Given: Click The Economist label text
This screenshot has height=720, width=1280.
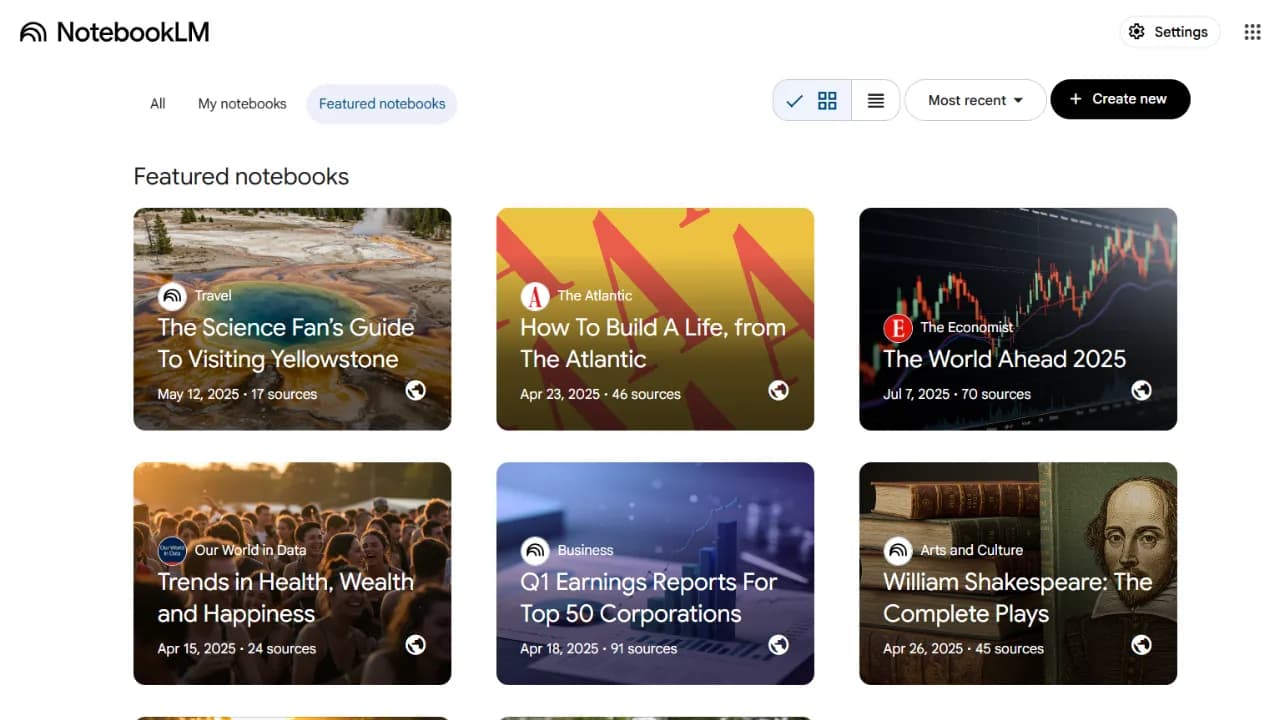Looking at the screenshot, I should (967, 327).
